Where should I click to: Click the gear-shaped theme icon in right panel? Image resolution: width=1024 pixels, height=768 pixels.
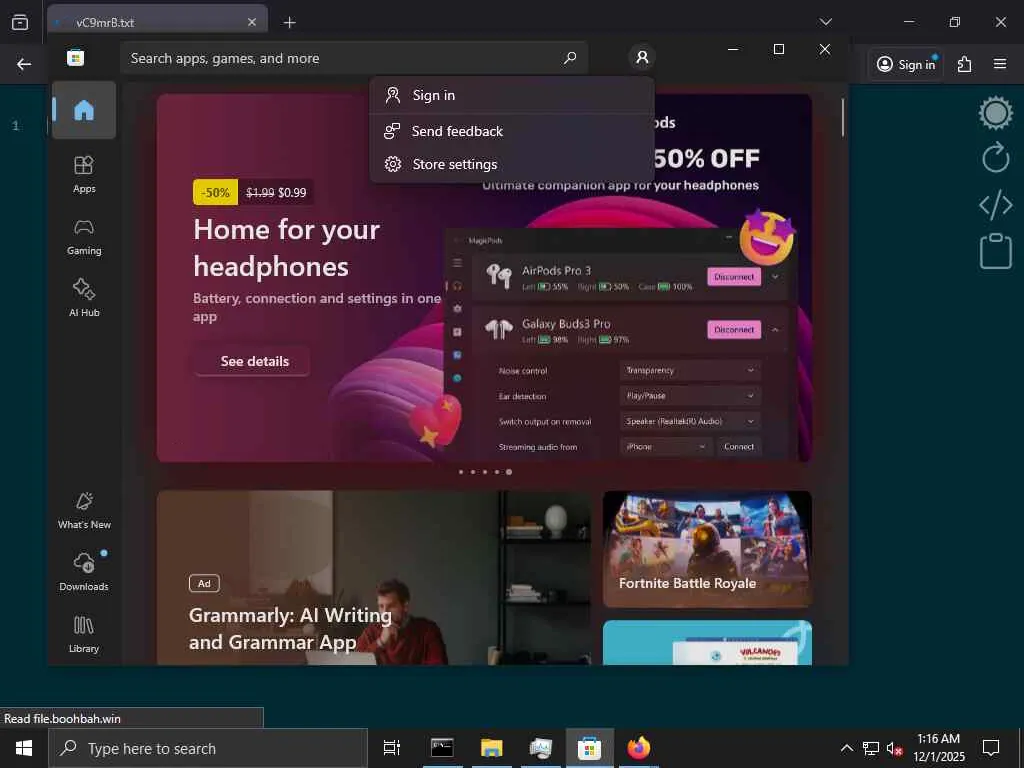point(995,113)
